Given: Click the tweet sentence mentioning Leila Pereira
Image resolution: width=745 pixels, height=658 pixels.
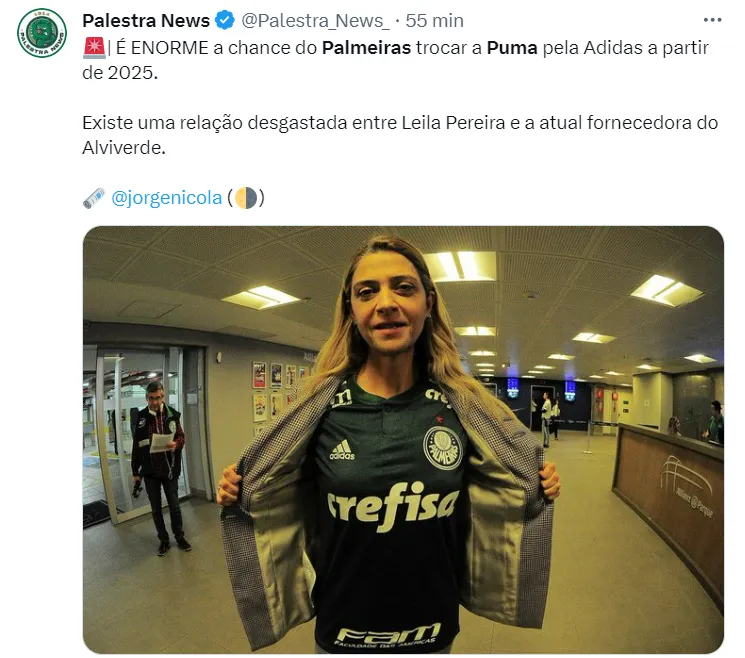Looking at the screenshot, I should [400, 135].
